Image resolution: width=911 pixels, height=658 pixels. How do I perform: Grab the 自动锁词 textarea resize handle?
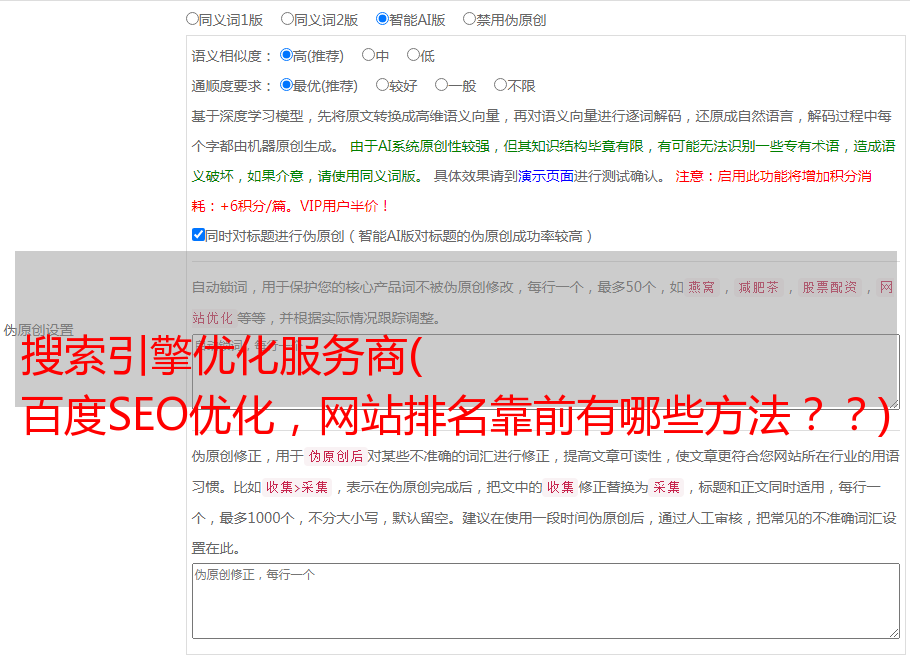point(894,403)
